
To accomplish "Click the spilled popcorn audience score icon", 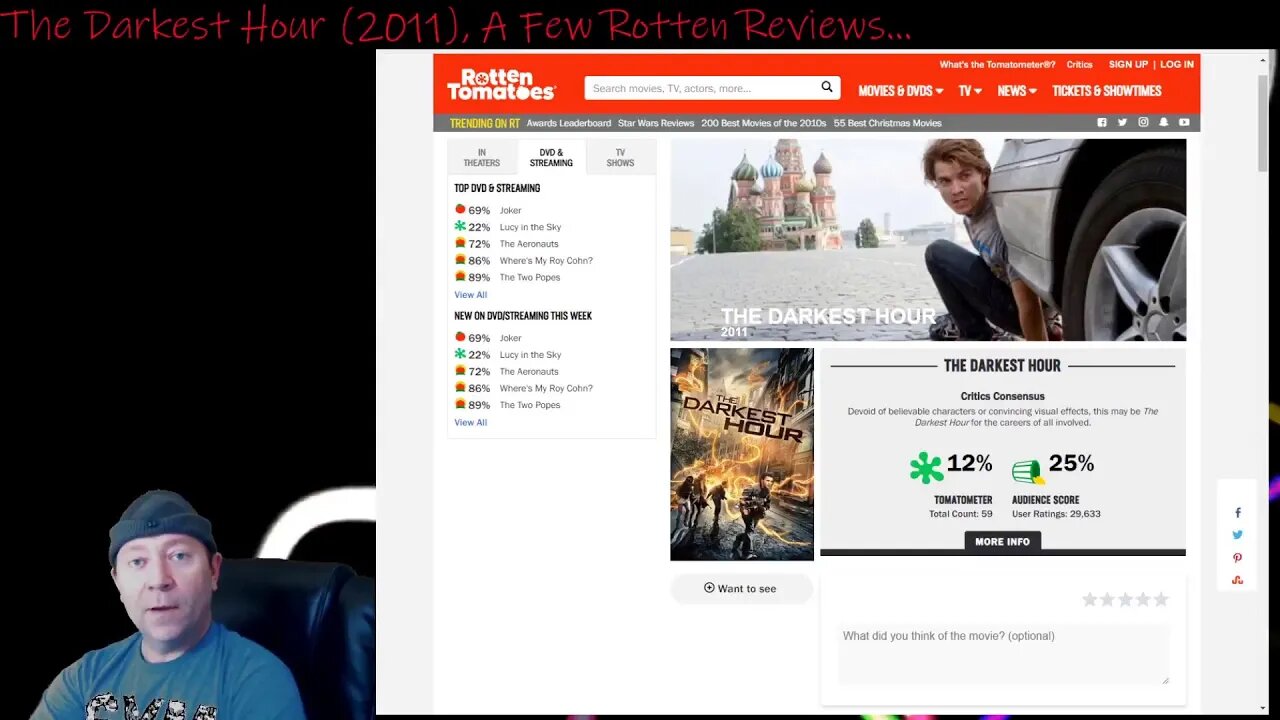I will click(1027, 470).
